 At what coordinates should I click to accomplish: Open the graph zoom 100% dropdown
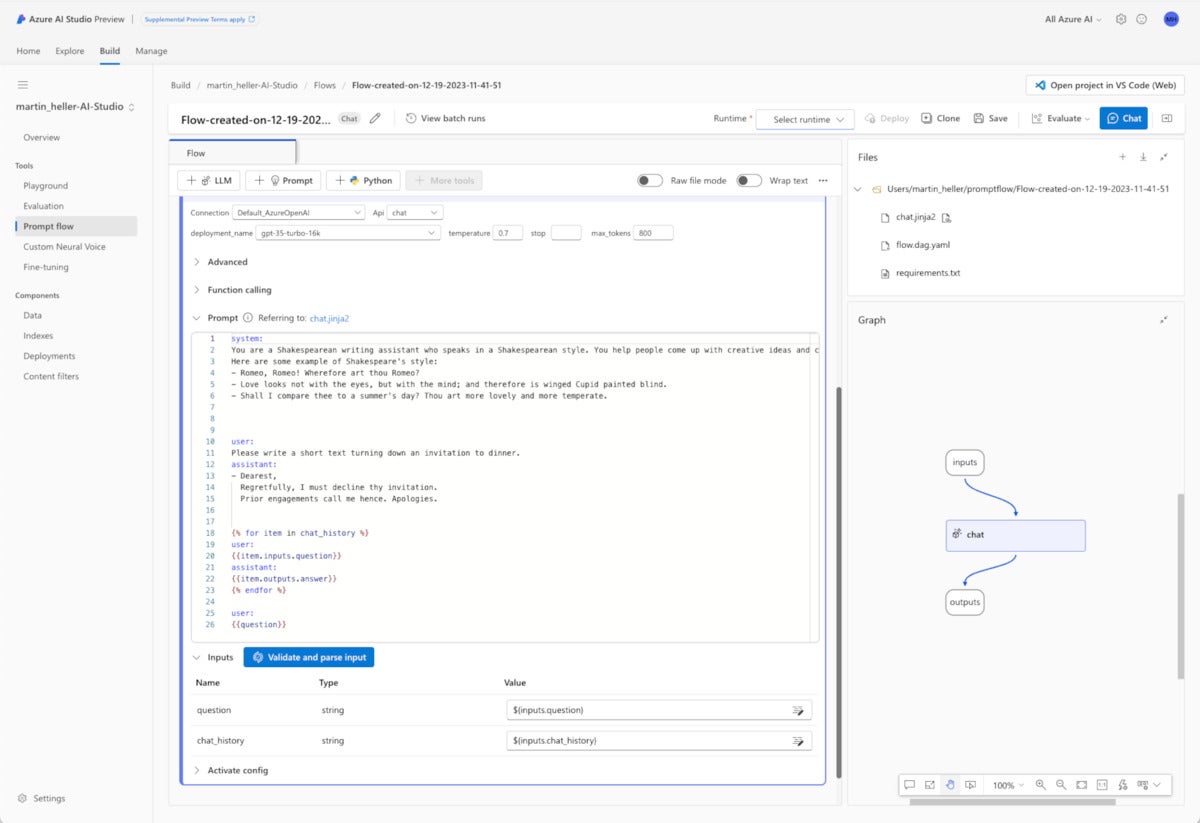point(1007,785)
